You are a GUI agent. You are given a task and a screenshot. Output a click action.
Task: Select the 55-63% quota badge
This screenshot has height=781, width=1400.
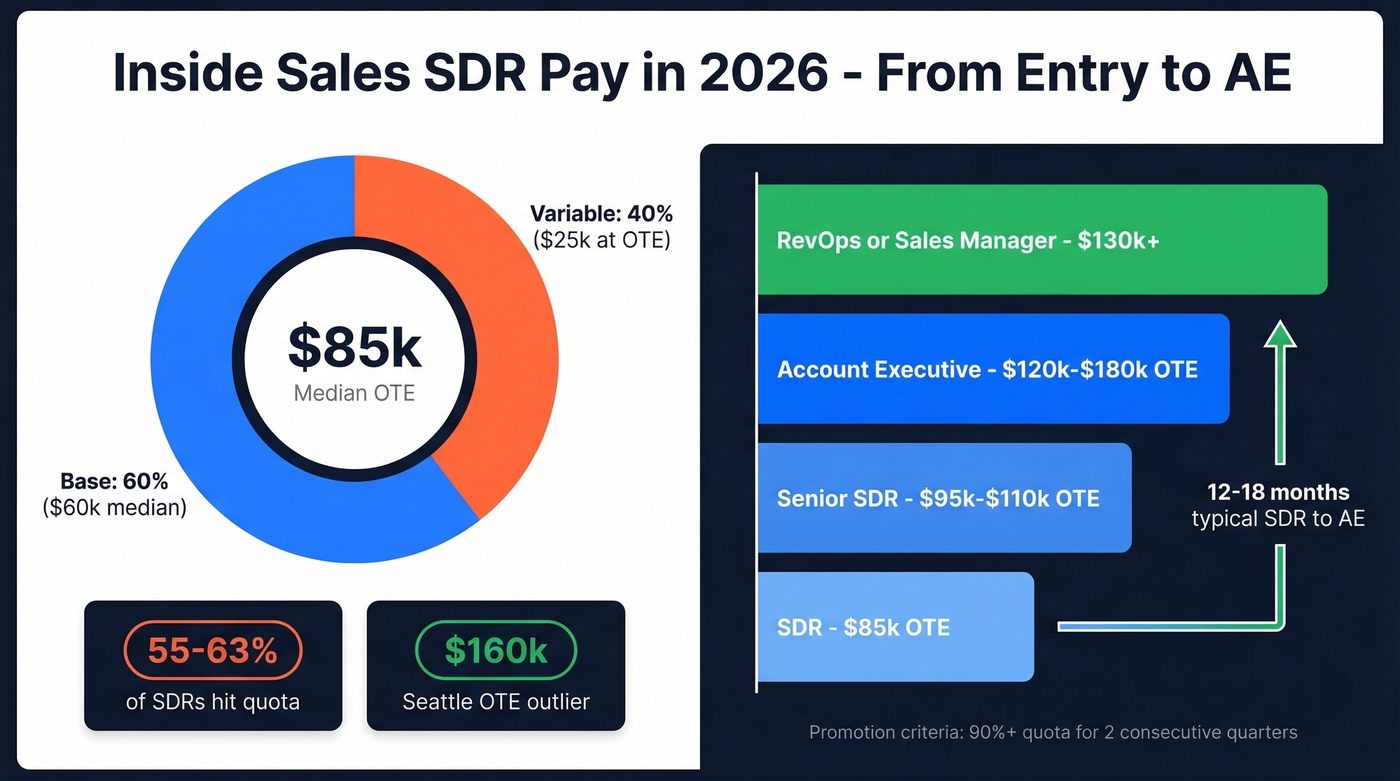coord(212,650)
